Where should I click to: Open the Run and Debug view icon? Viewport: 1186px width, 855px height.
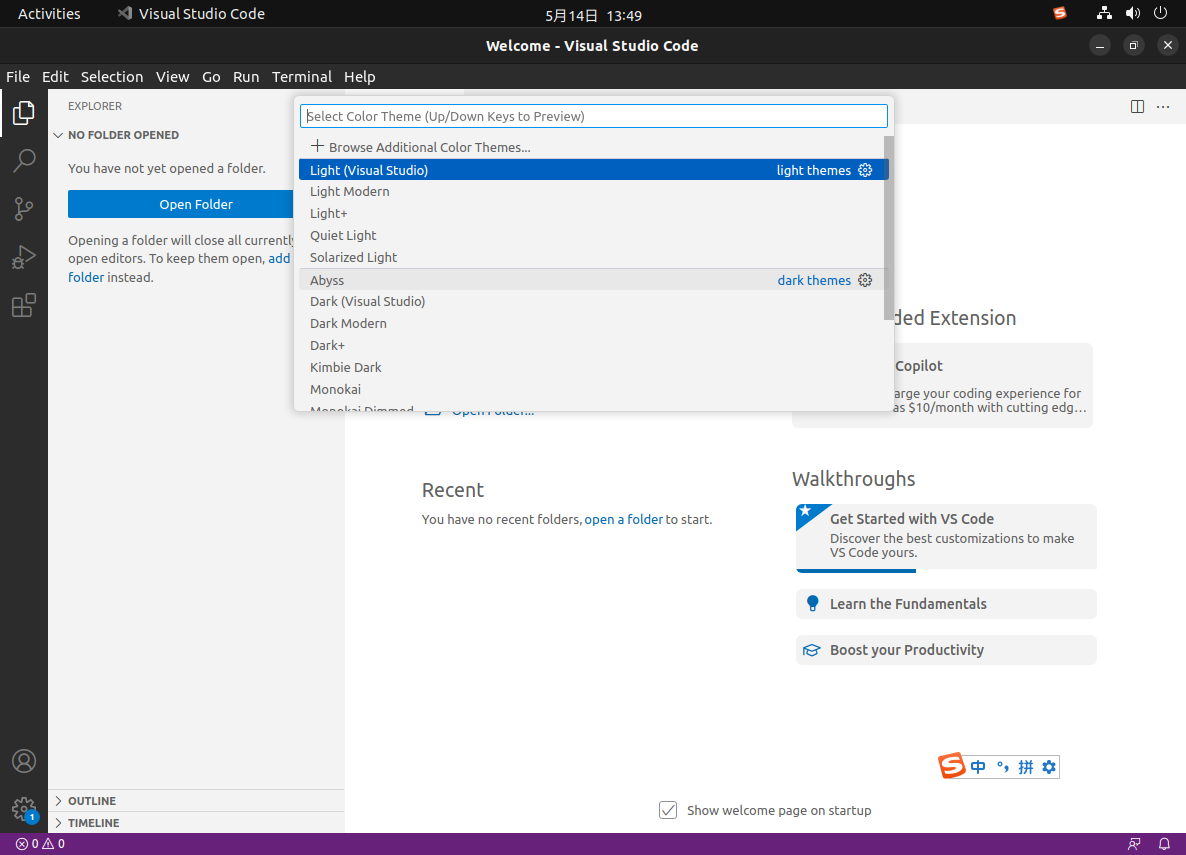click(23, 257)
